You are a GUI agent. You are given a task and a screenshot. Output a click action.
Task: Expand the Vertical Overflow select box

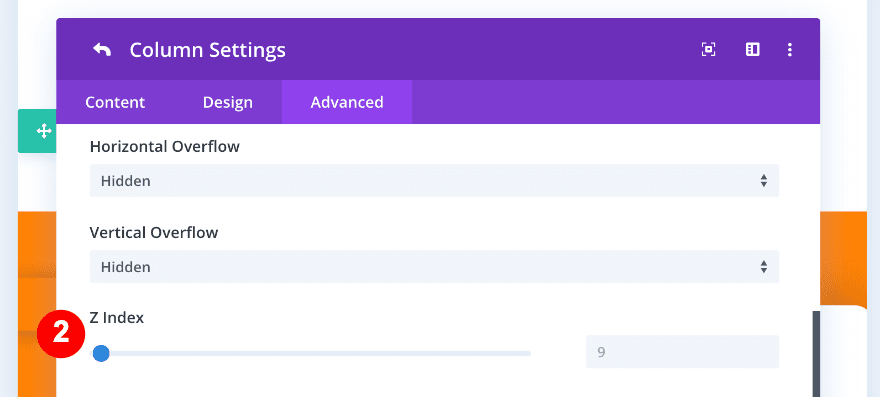point(434,266)
